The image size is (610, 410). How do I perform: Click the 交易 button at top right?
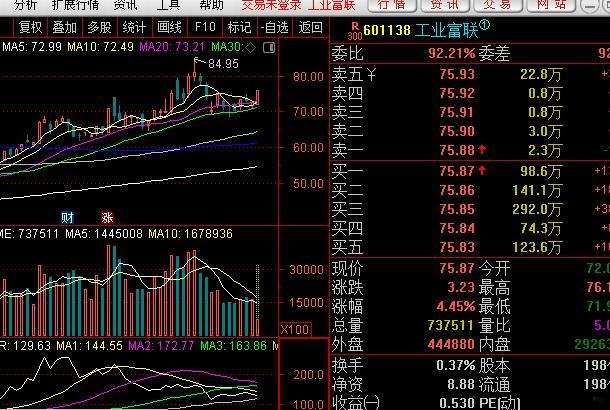point(498,5)
